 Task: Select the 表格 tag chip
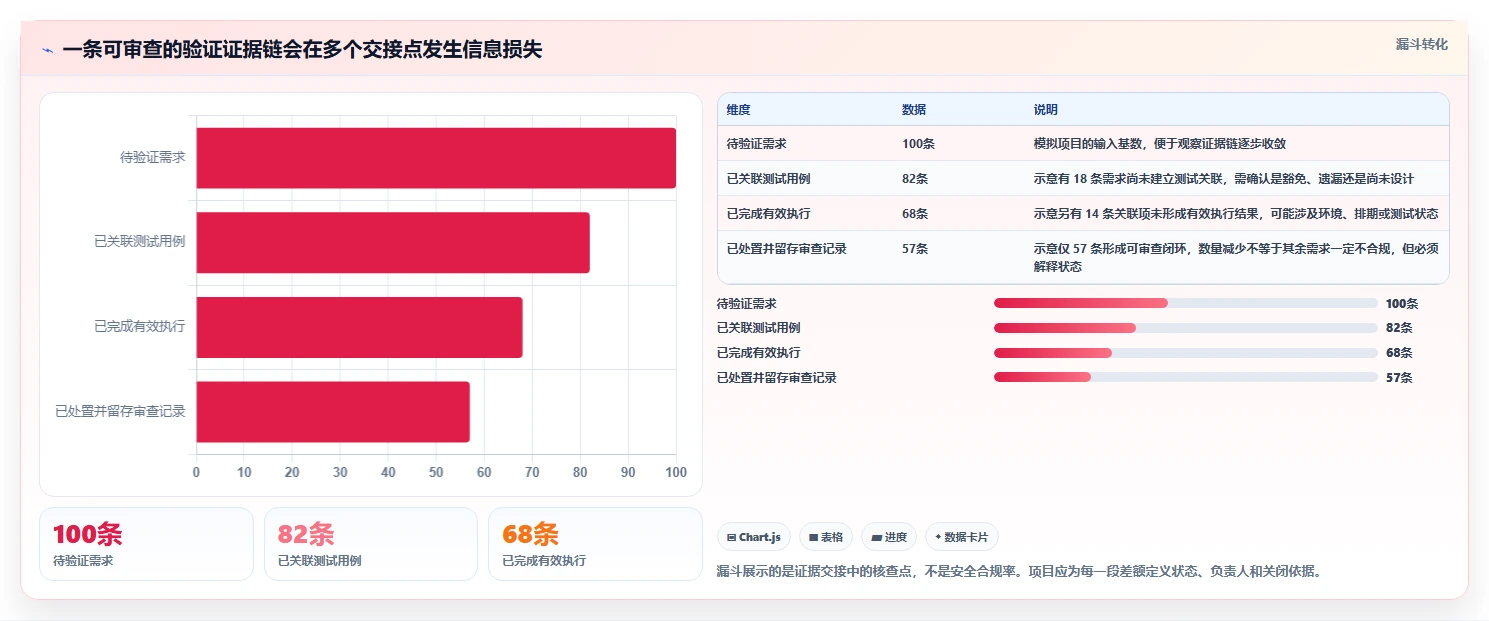click(826, 537)
